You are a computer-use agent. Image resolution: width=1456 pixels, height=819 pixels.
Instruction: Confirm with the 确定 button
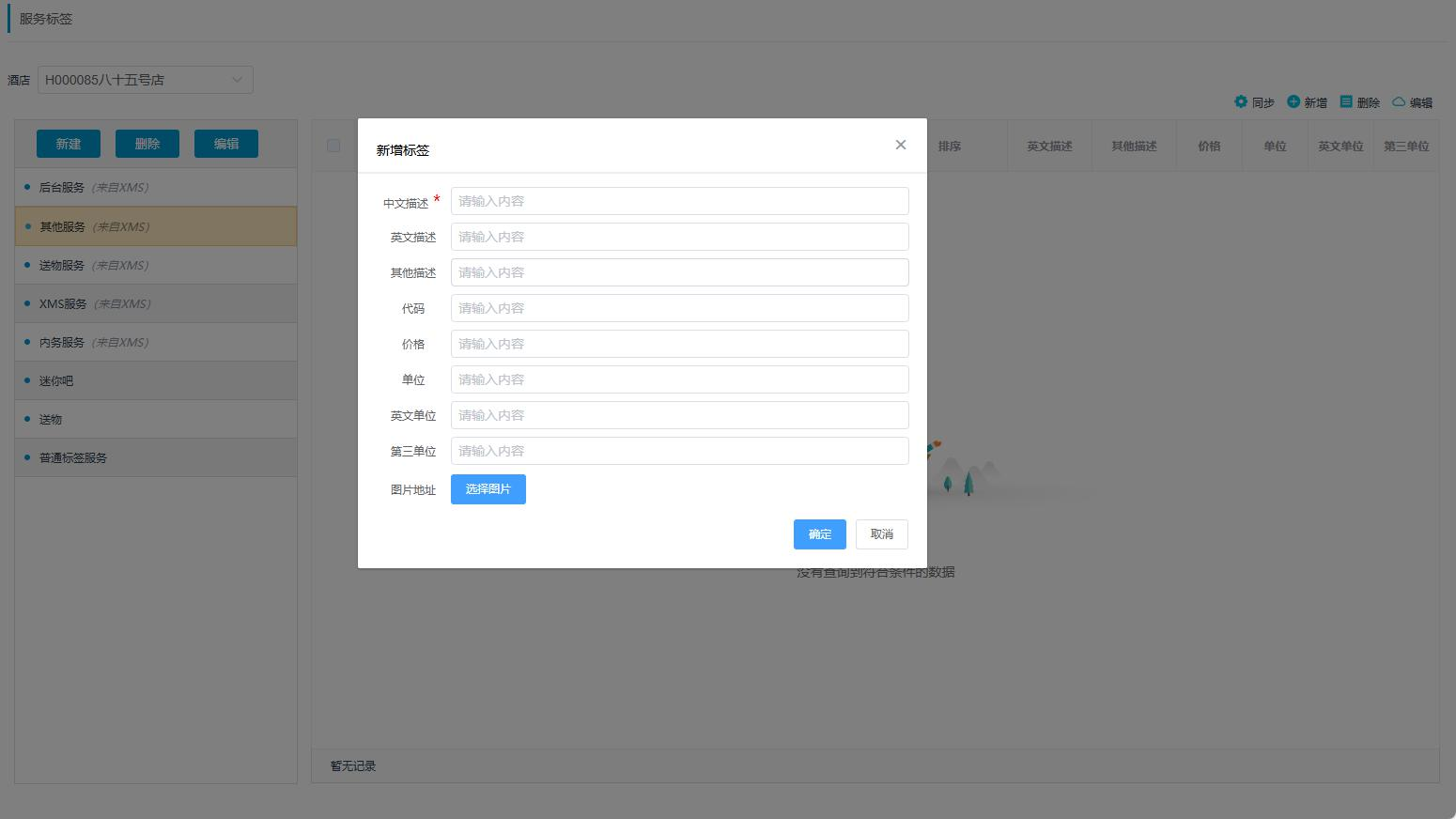(819, 534)
